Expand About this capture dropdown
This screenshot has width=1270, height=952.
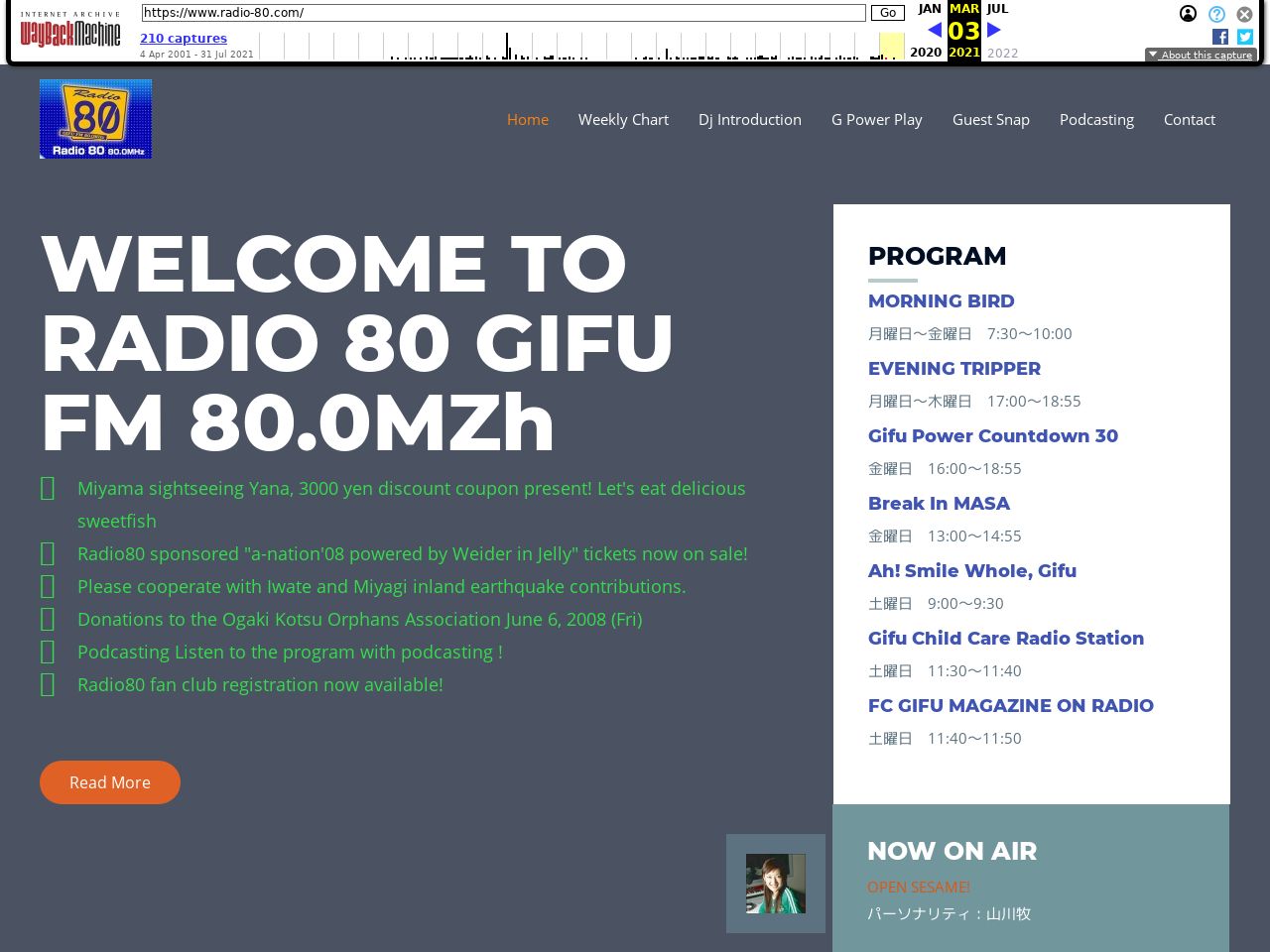1201,55
